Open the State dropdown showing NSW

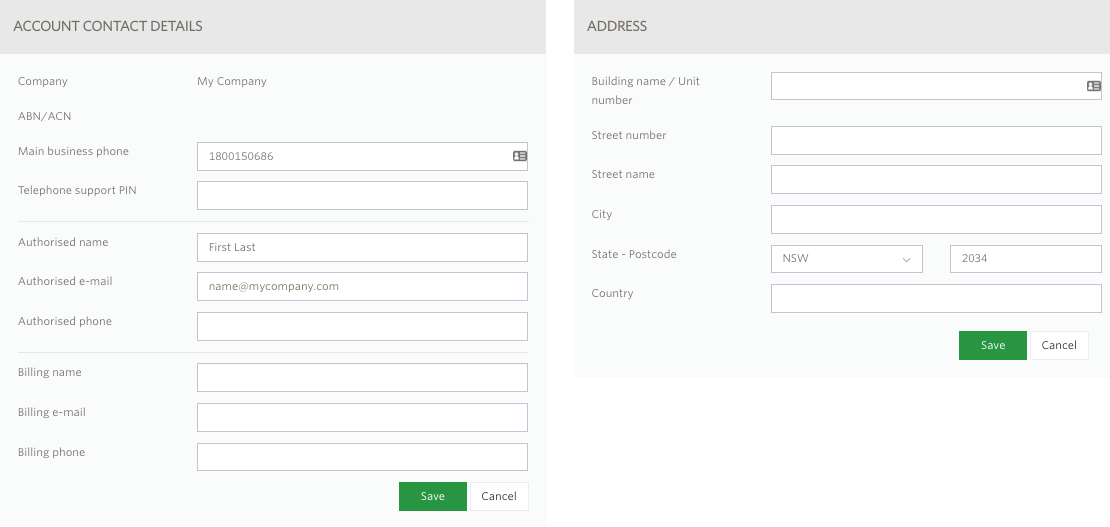click(847, 259)
